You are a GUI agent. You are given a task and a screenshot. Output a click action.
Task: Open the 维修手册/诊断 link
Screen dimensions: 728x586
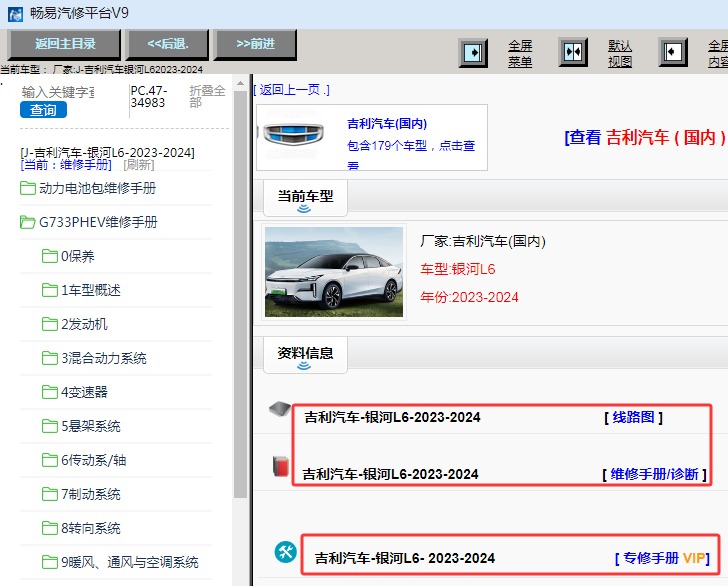(654, 474)
